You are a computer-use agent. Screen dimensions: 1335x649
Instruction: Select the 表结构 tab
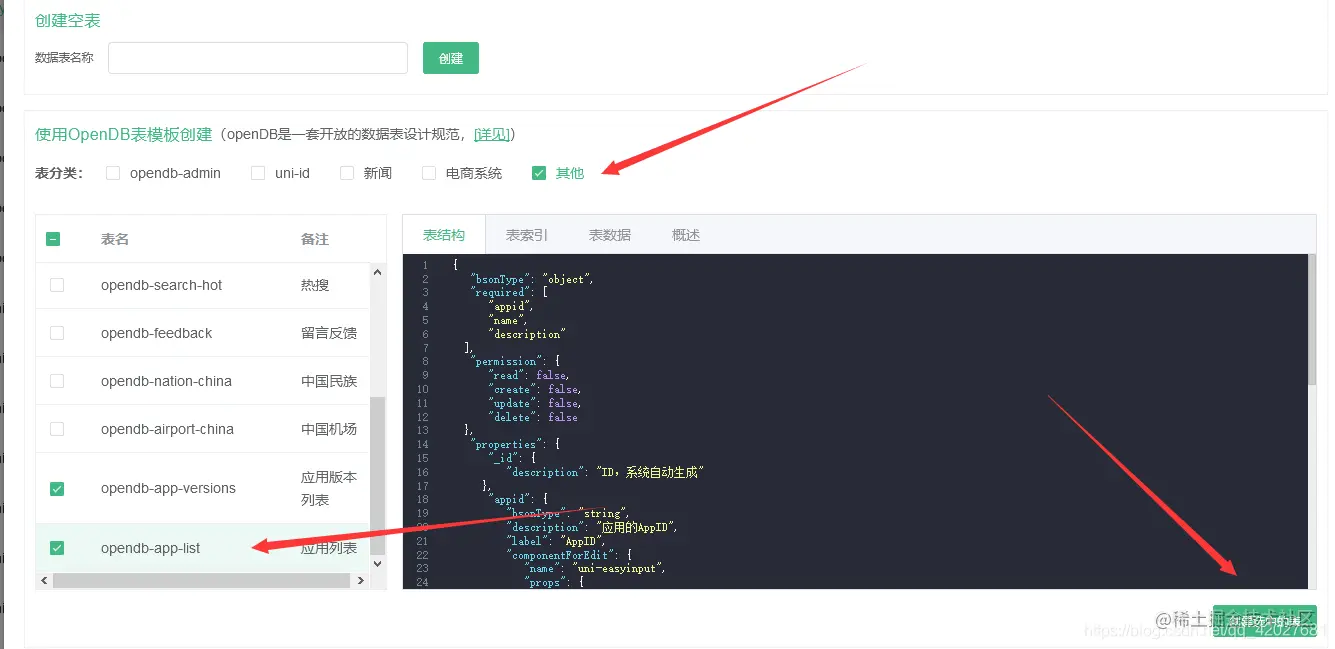pyautogui.click(x=443, y=234)
